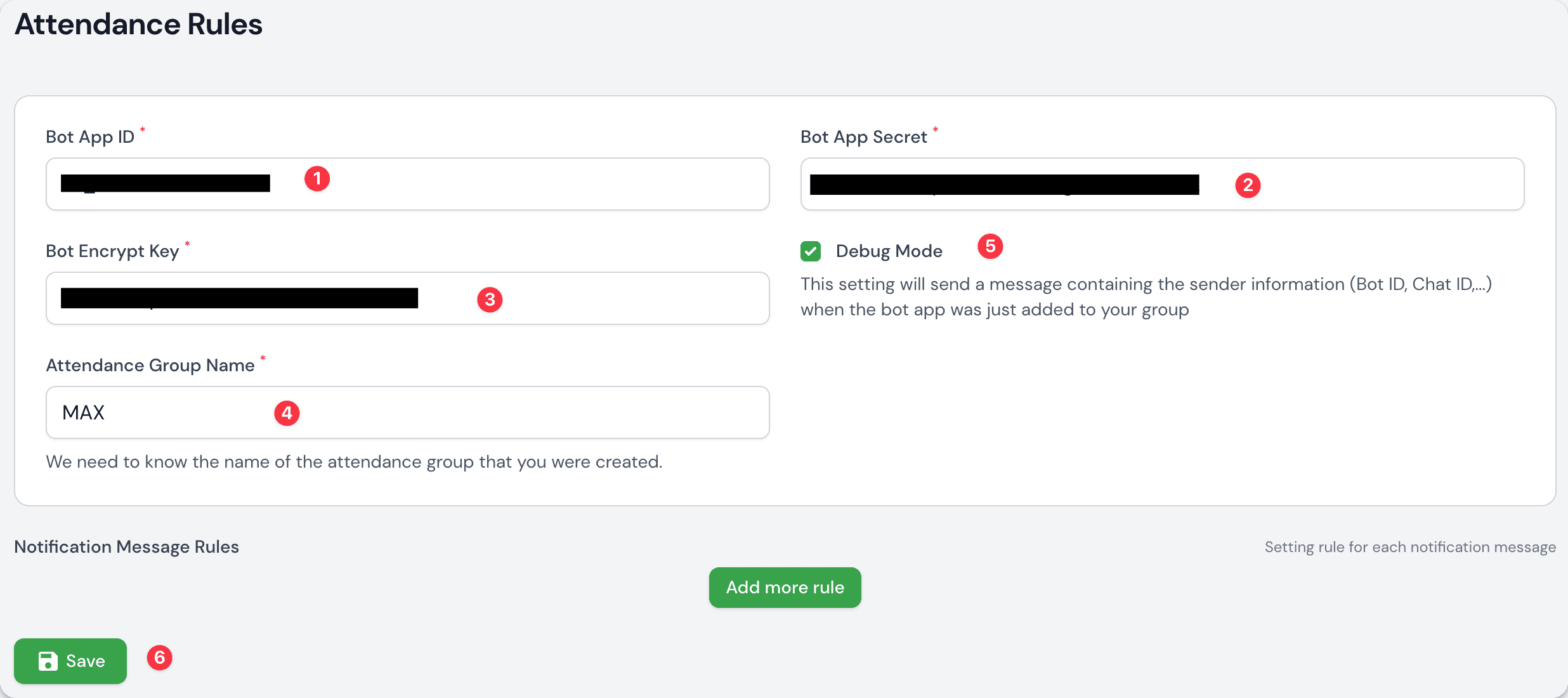
Task: Click the floppy disk icon on Save
Action: coord(48,661)
